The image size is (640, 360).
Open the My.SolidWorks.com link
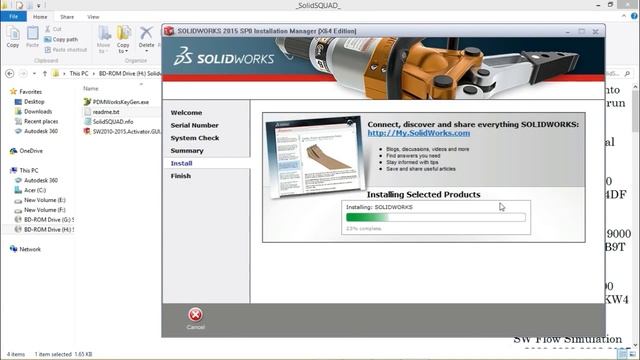click(418, 133)
